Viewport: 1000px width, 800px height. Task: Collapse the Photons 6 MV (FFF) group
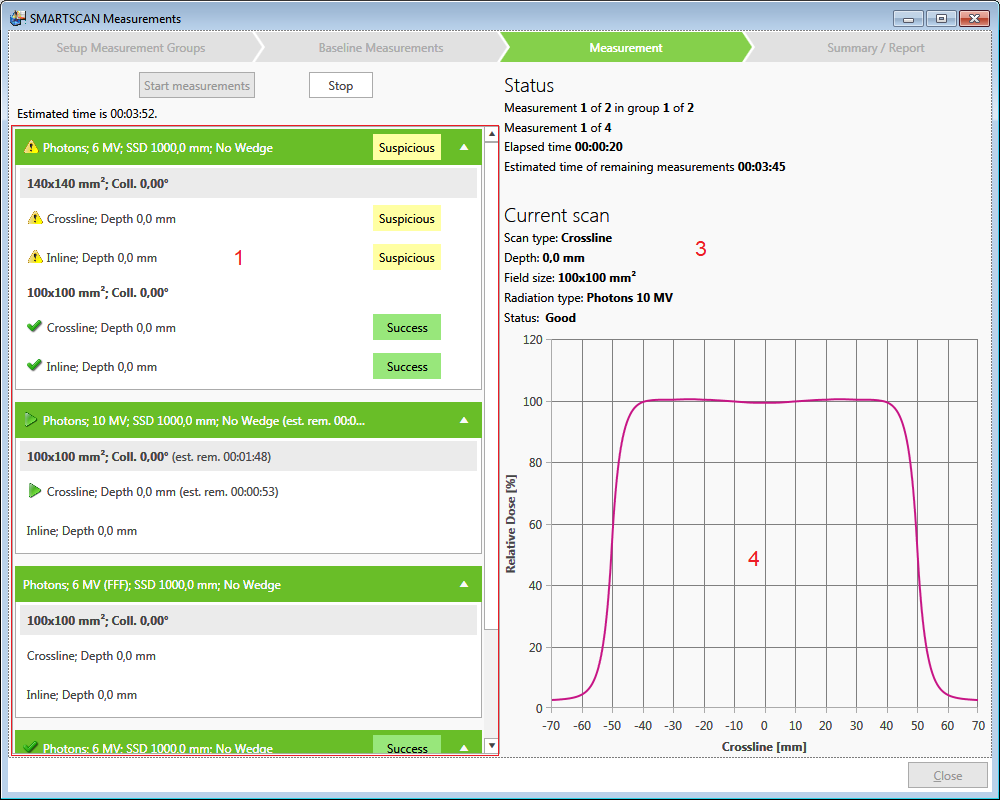click(x=463, y=584)
